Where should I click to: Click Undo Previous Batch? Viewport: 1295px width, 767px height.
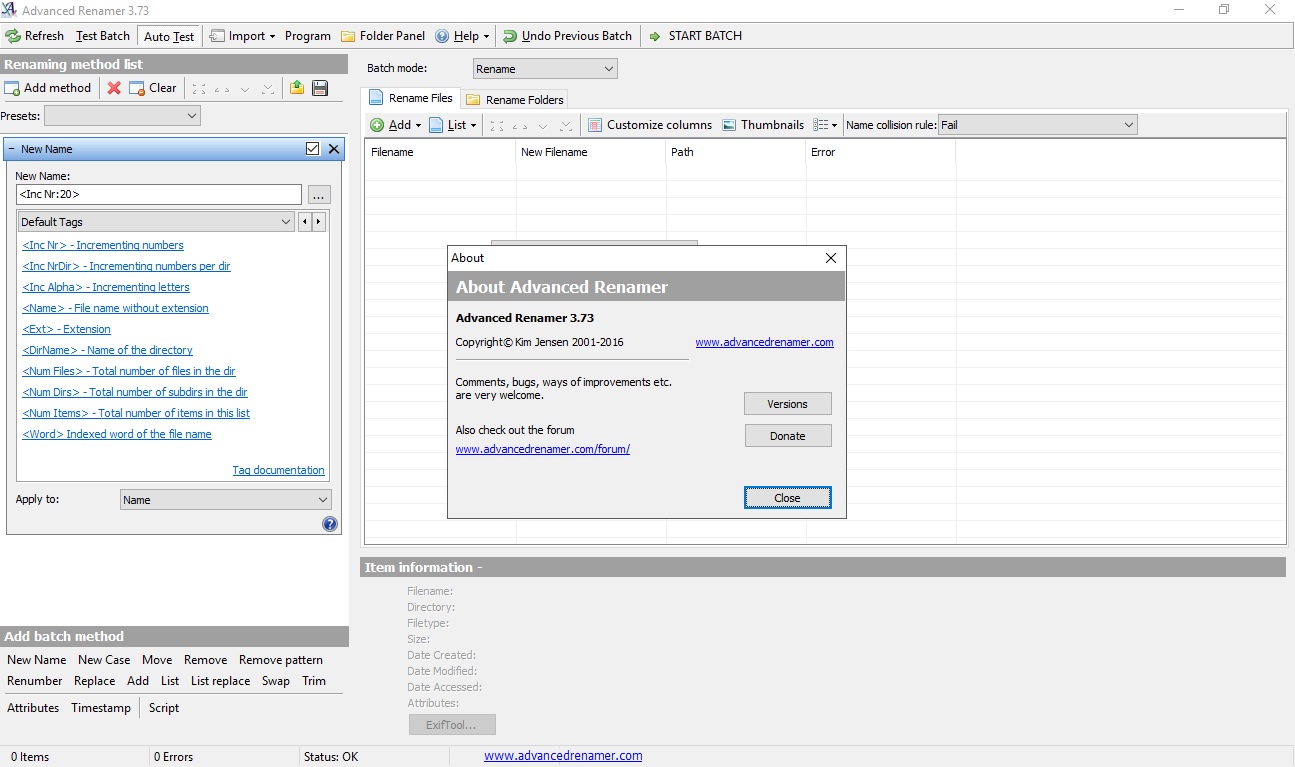[567, 36]
